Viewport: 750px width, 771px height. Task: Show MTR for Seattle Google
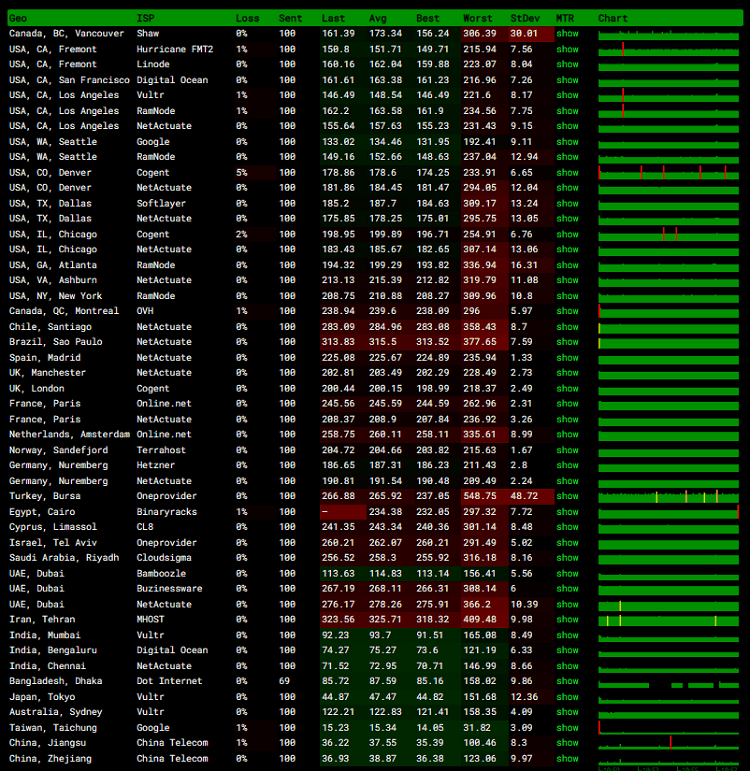pyautogui.click(x=567, y=142)
